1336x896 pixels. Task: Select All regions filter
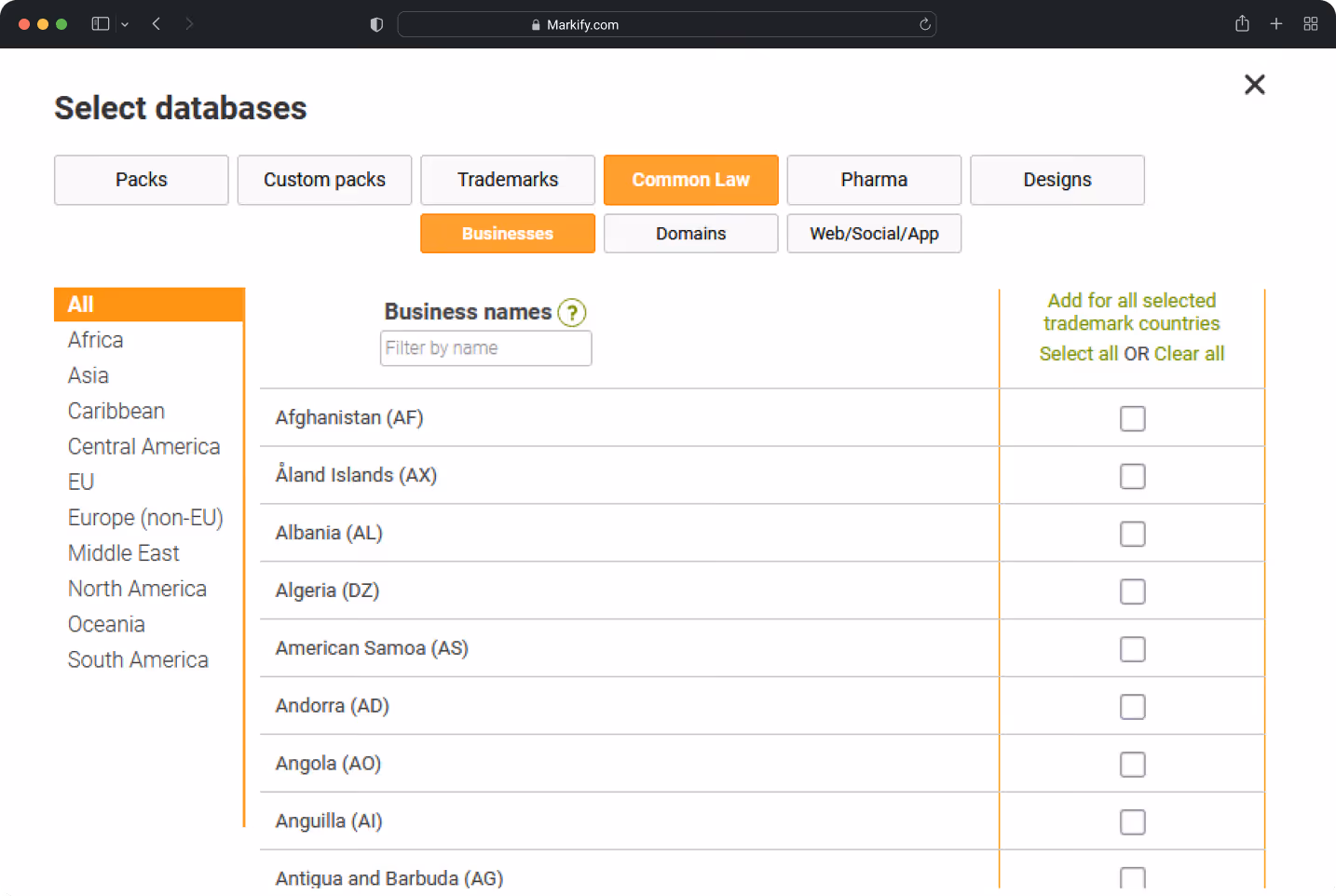pos(149,305)
